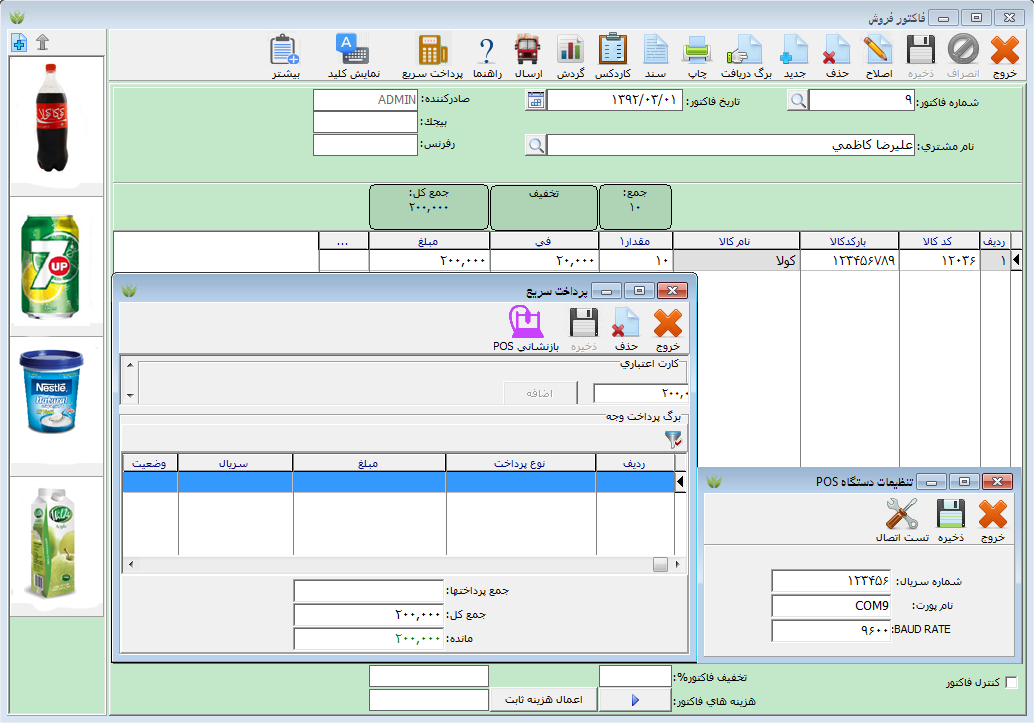Enable the Invoice Control (کنترل فاکتور) checkbox
The height and width of the screenshot is (723, 1034).
[1011, 683]
